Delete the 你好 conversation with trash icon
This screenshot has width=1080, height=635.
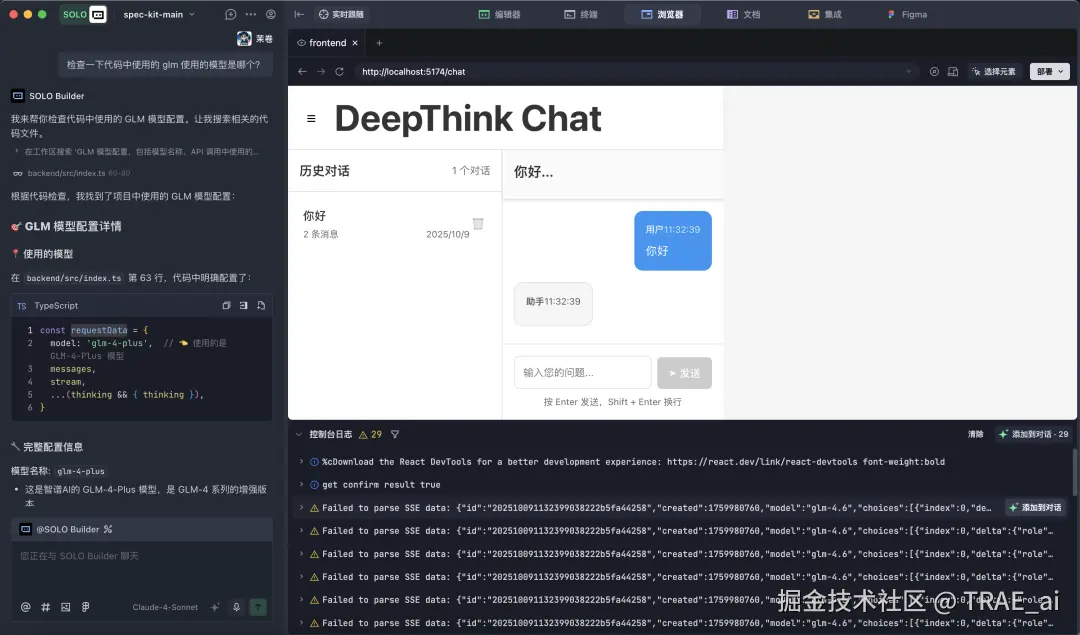[478, 224]
